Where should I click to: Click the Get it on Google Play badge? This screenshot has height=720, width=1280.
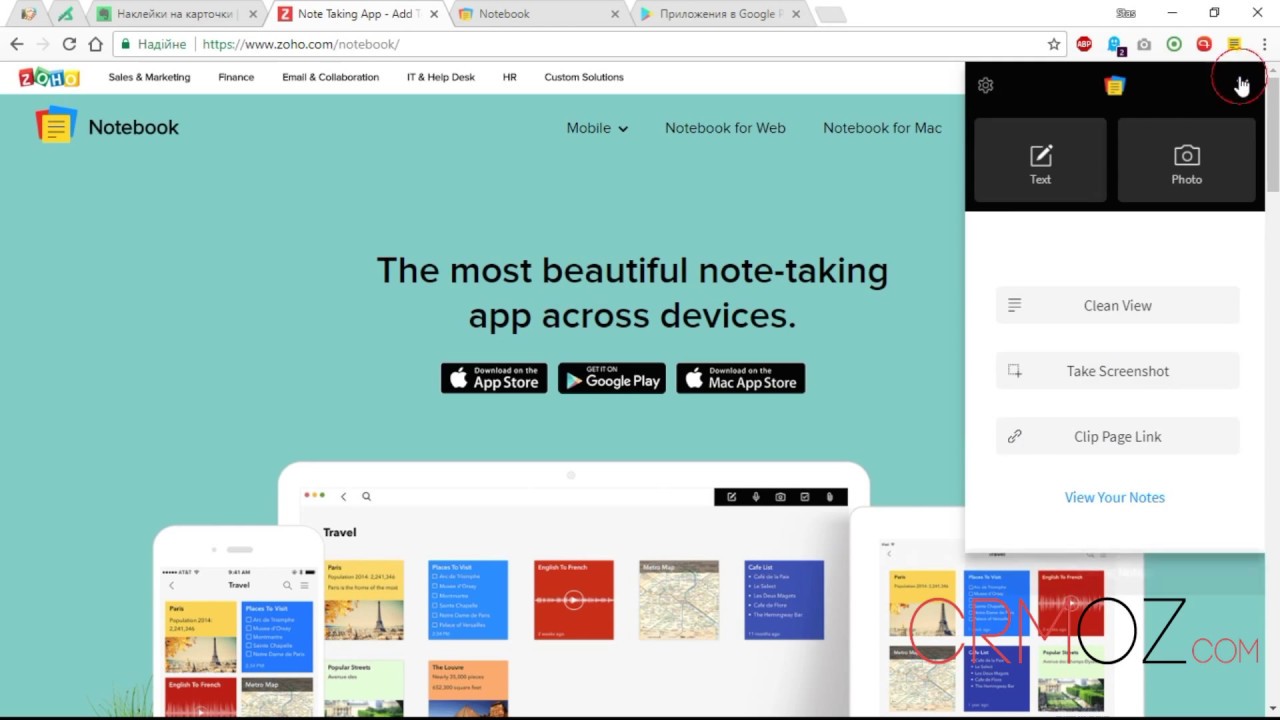click(611, 378)
